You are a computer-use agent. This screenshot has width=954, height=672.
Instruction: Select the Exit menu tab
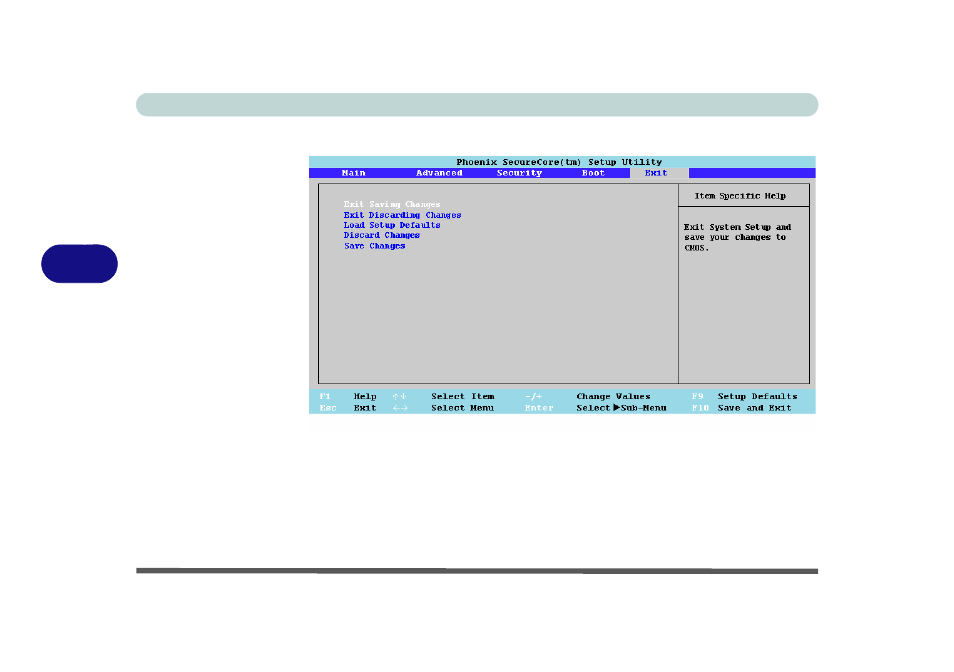pos(656,173)
